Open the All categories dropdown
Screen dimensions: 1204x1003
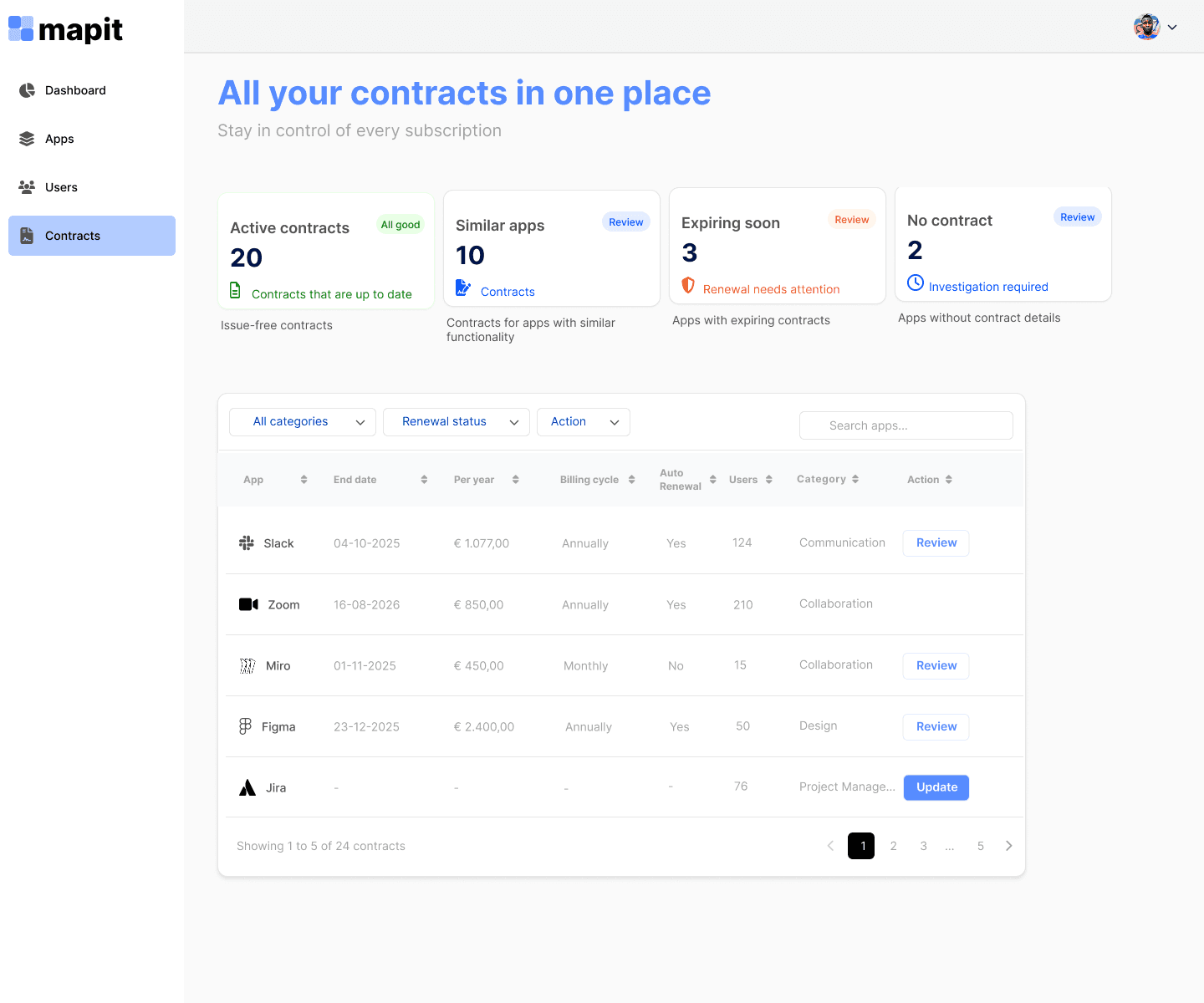point(302,421)
